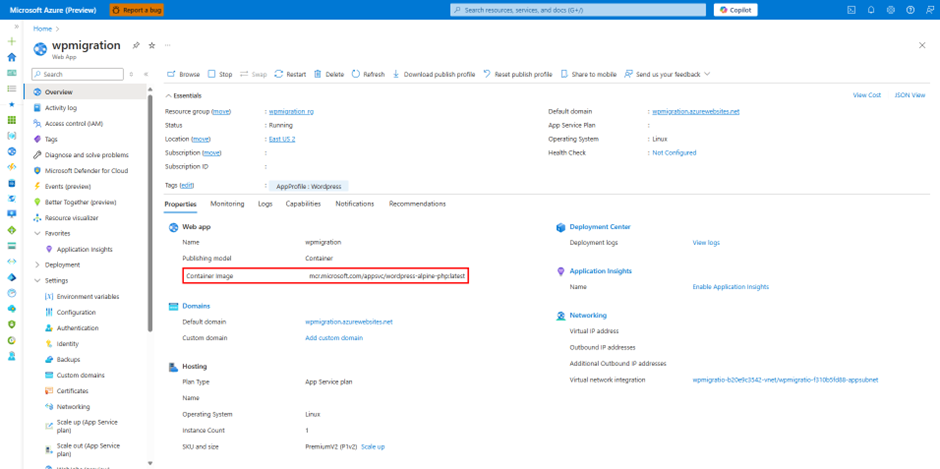Collapse the Settings section
Image resolution: width=940 pixels, height=469 pixels.
(38, 281)
